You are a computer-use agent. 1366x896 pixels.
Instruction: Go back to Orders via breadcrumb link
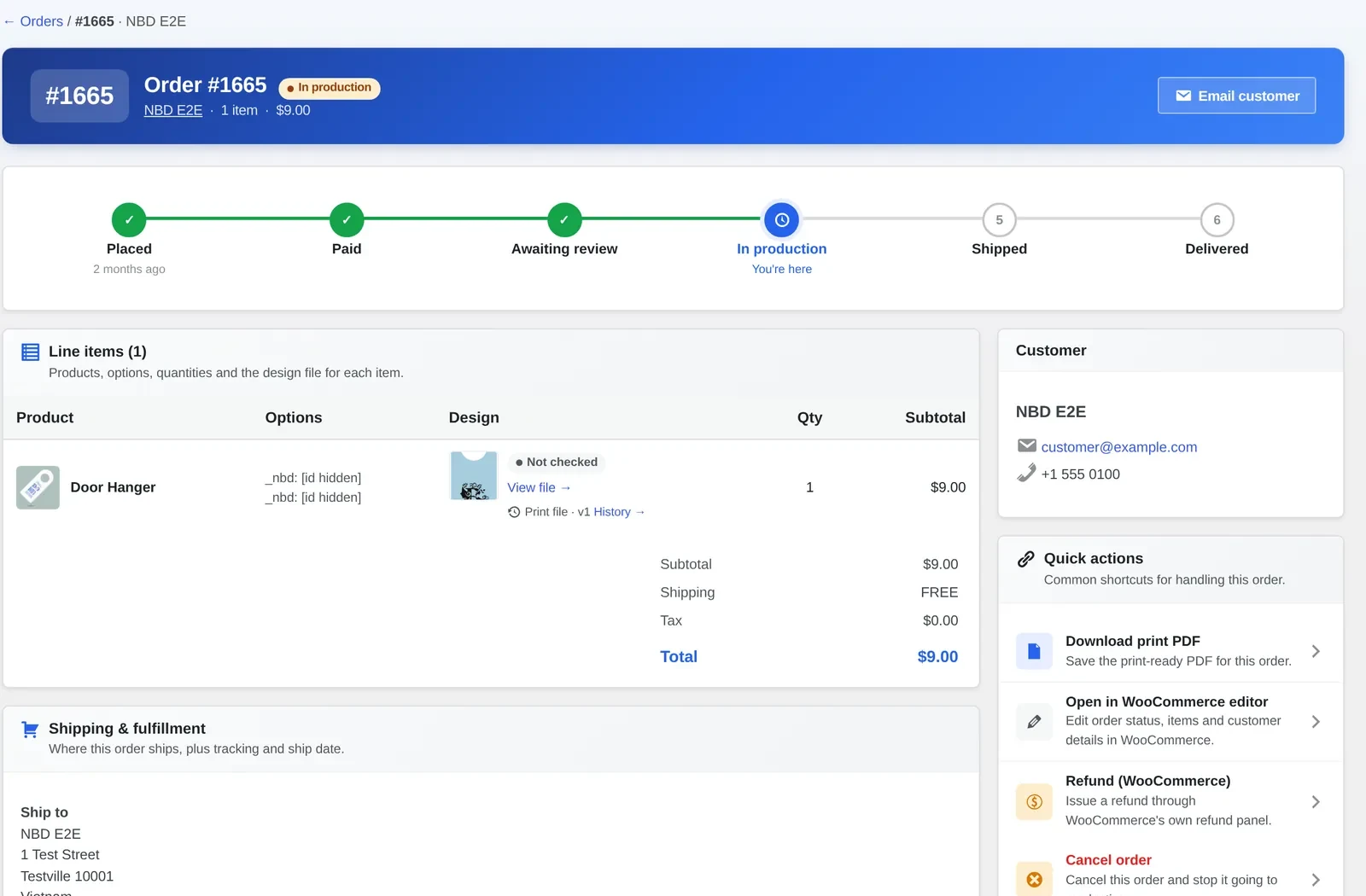41,21
